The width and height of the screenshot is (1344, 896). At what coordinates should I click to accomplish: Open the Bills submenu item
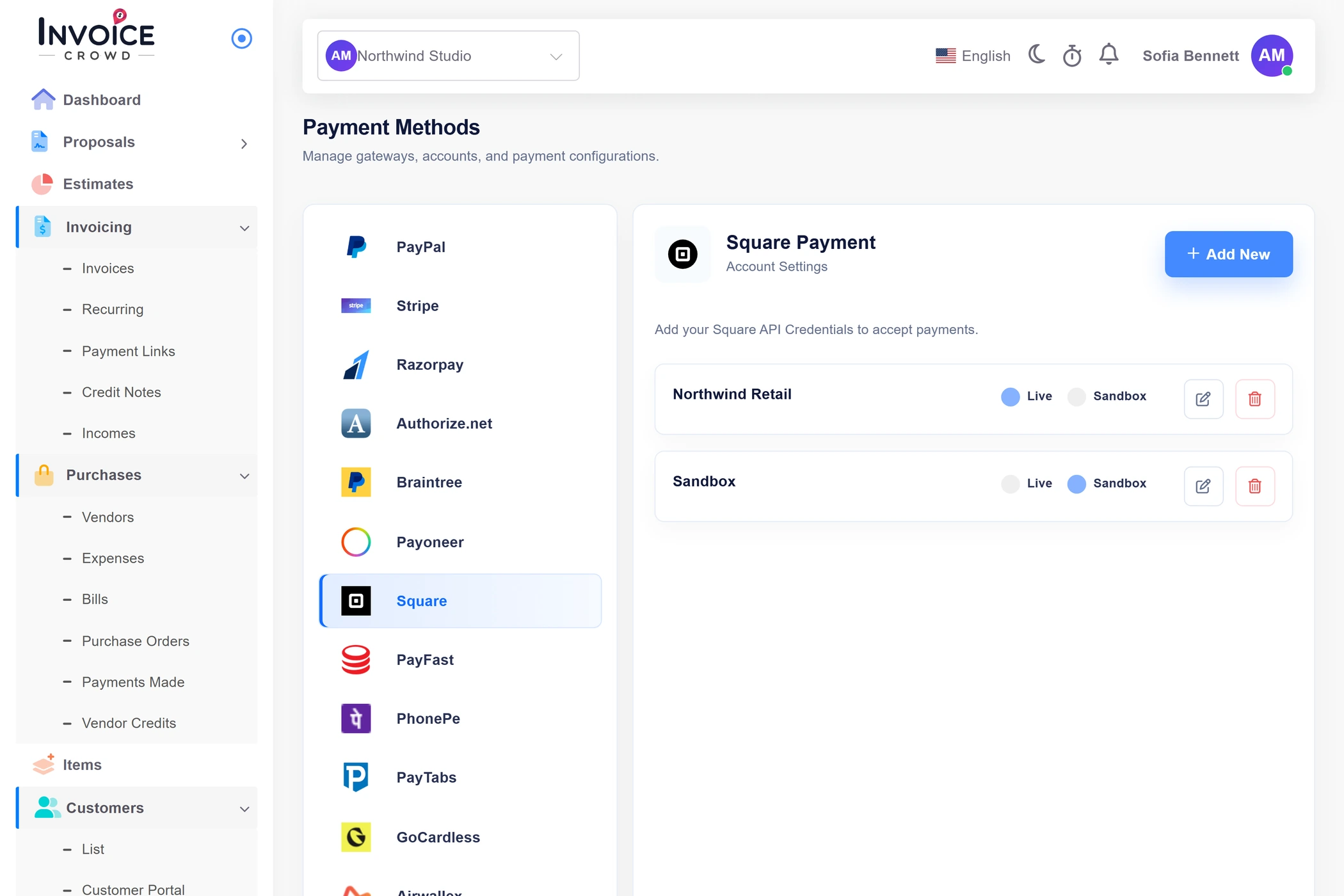[x=95, y=599]
